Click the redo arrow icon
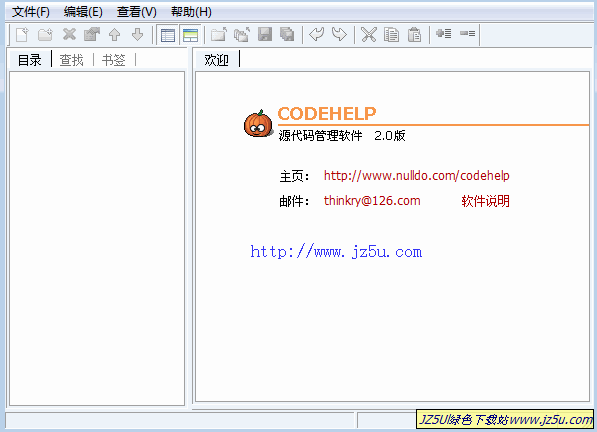Viewport: 597px width, 432px height. 339,34
